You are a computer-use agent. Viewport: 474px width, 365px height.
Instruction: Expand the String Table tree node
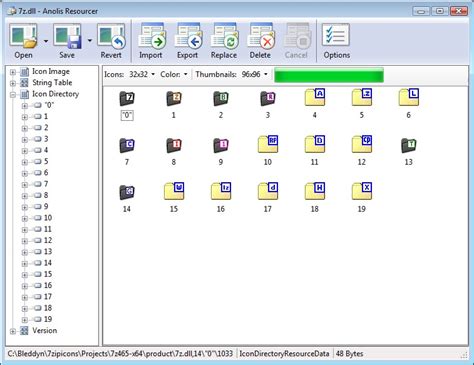coord(13,83)
